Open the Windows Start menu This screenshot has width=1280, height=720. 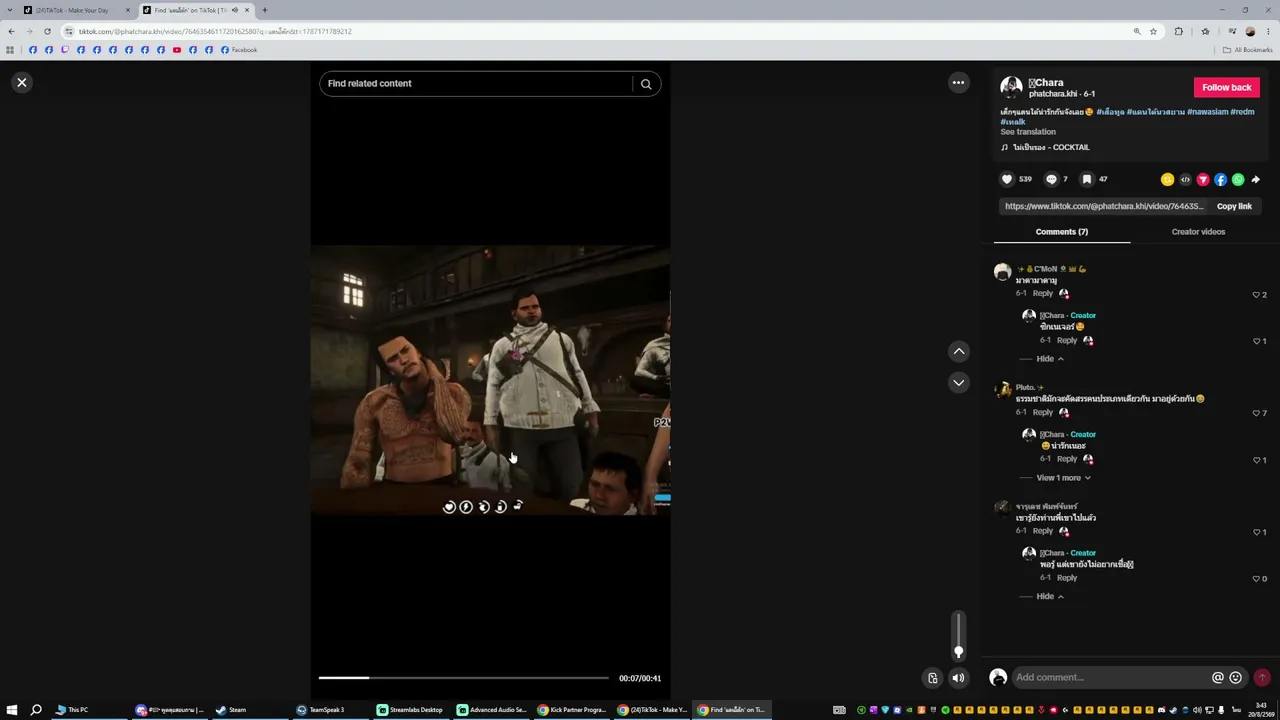(x=12, y=710)
